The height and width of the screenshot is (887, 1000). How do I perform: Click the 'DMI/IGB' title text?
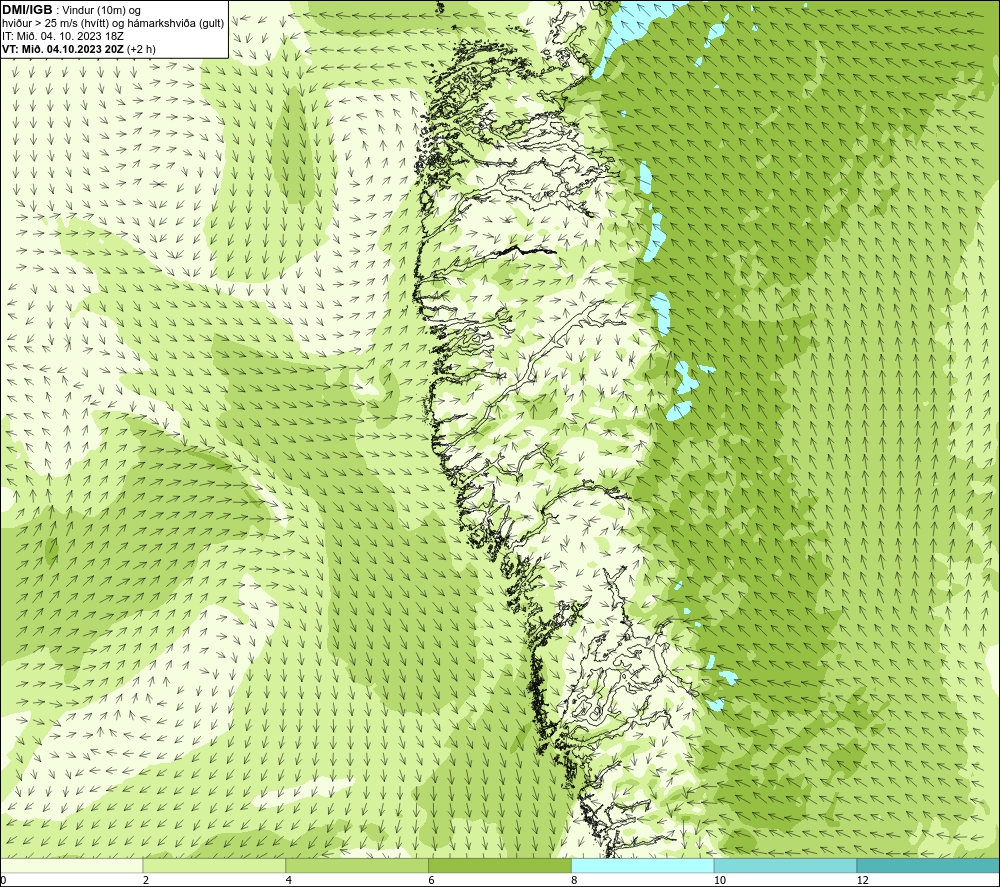pos(27,10)
